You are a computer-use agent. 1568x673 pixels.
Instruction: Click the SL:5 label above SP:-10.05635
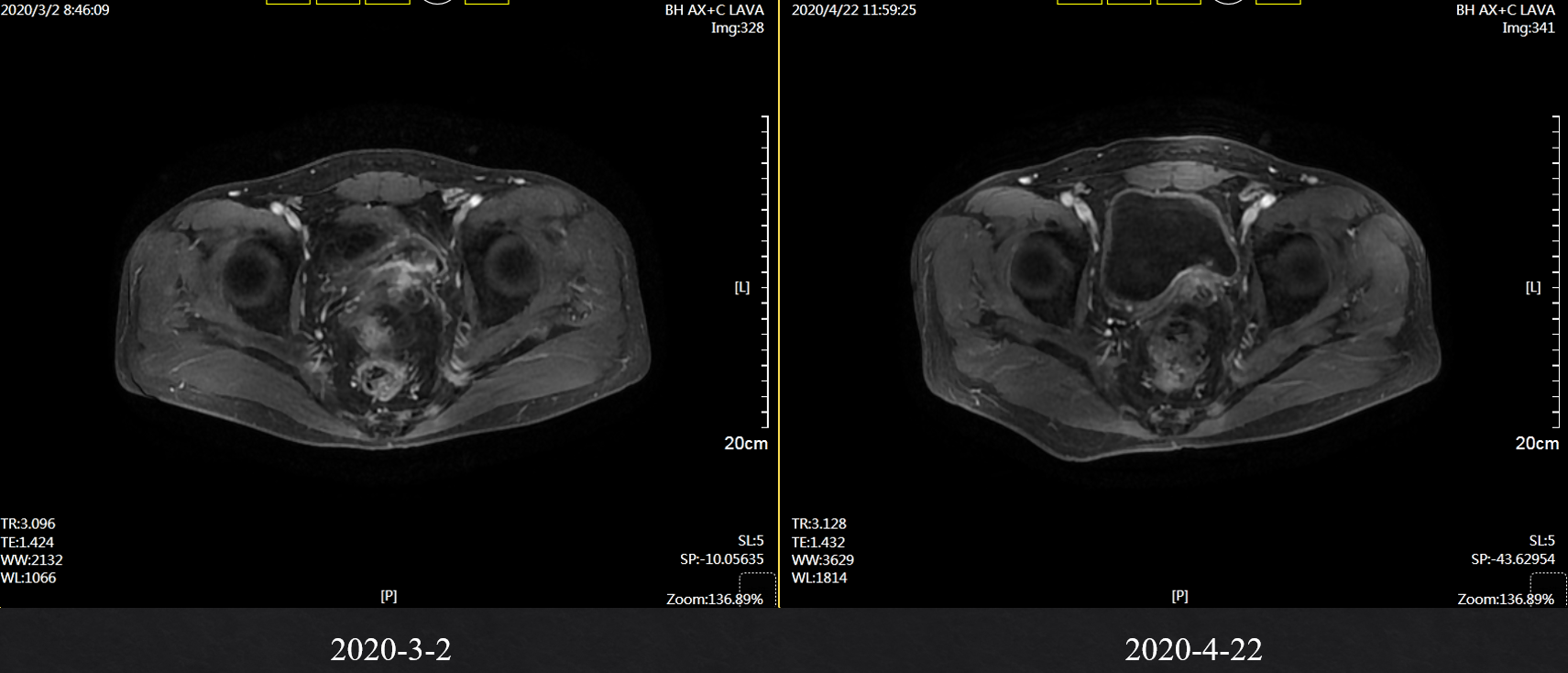coord(751,541)
